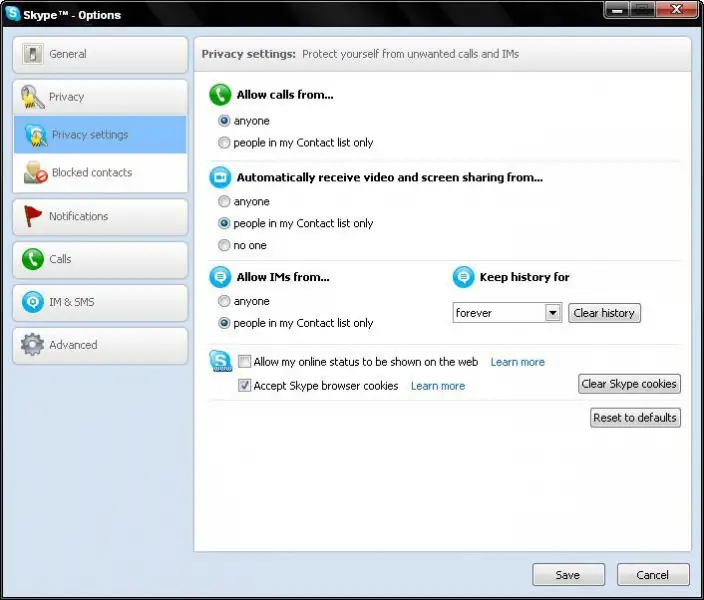Open the Keep history 'forever' dropdown arrow

553,313
